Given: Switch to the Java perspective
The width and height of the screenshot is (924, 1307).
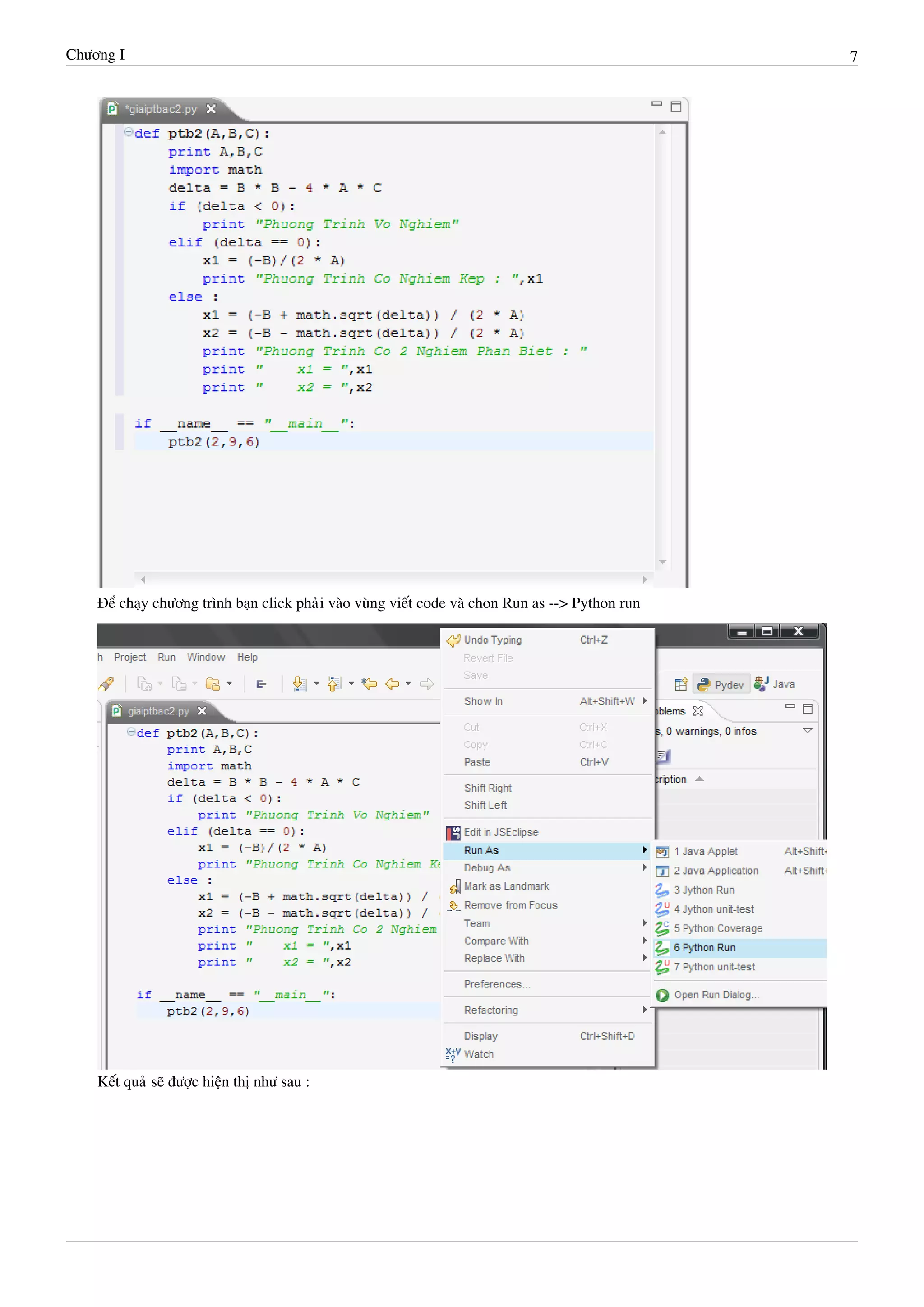Looking at the screenshot, I should click(x=774, y=684).
